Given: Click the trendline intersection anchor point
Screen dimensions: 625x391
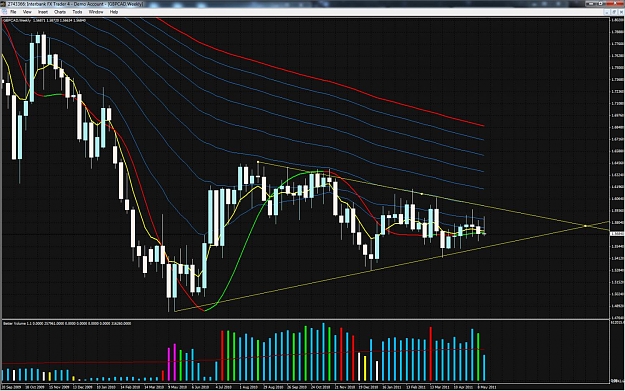Looking at the screenshot, I should click(x=585, y=226).
